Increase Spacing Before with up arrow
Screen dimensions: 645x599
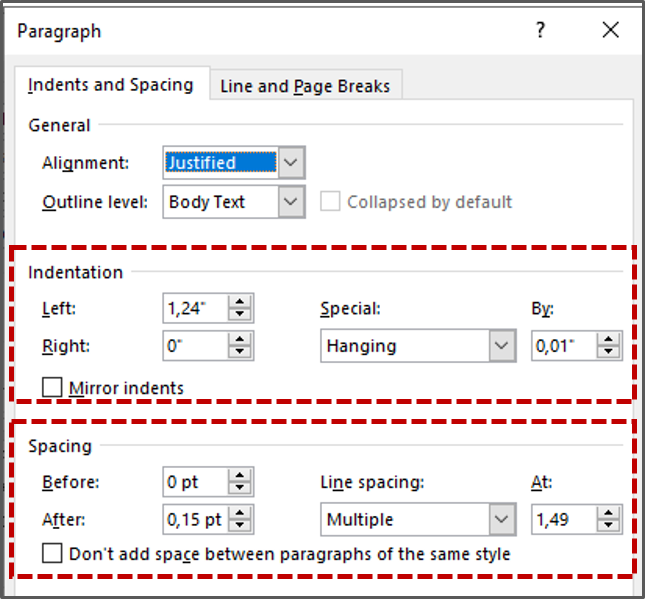point(239,477)
